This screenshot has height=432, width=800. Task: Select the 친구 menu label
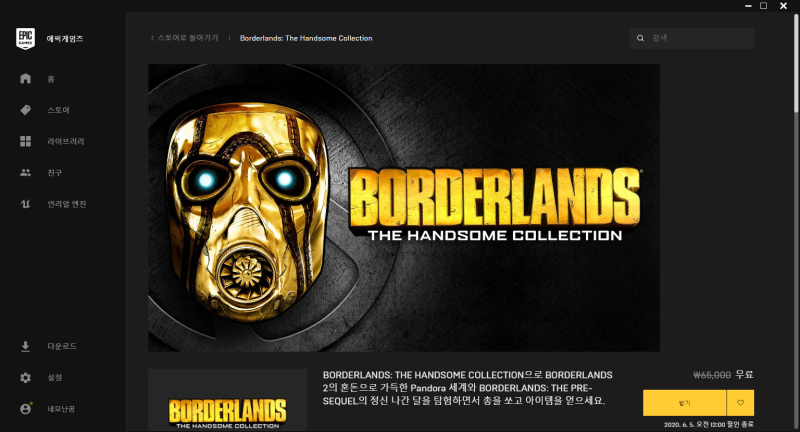click(55, 173)
